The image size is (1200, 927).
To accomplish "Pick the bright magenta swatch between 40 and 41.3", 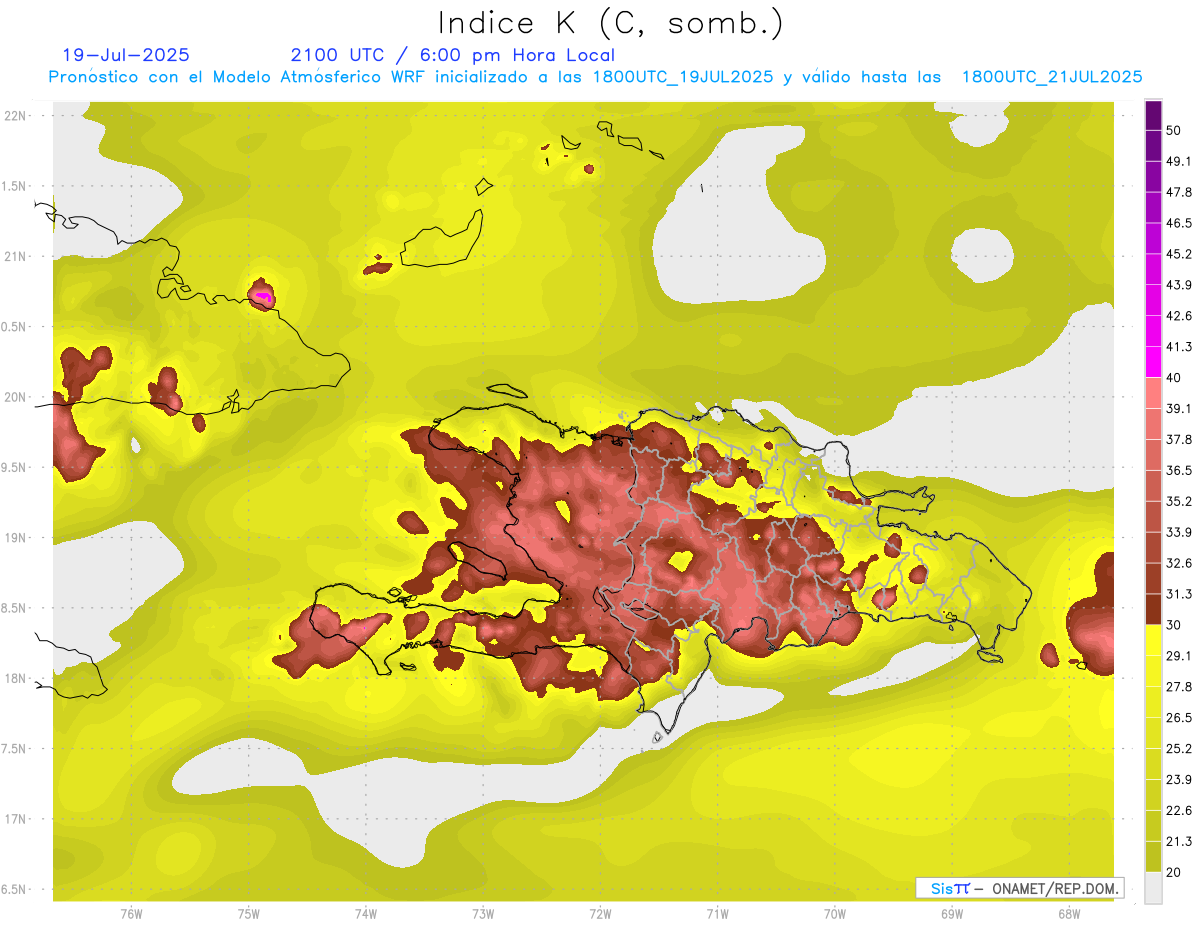I will [1153, 362].
